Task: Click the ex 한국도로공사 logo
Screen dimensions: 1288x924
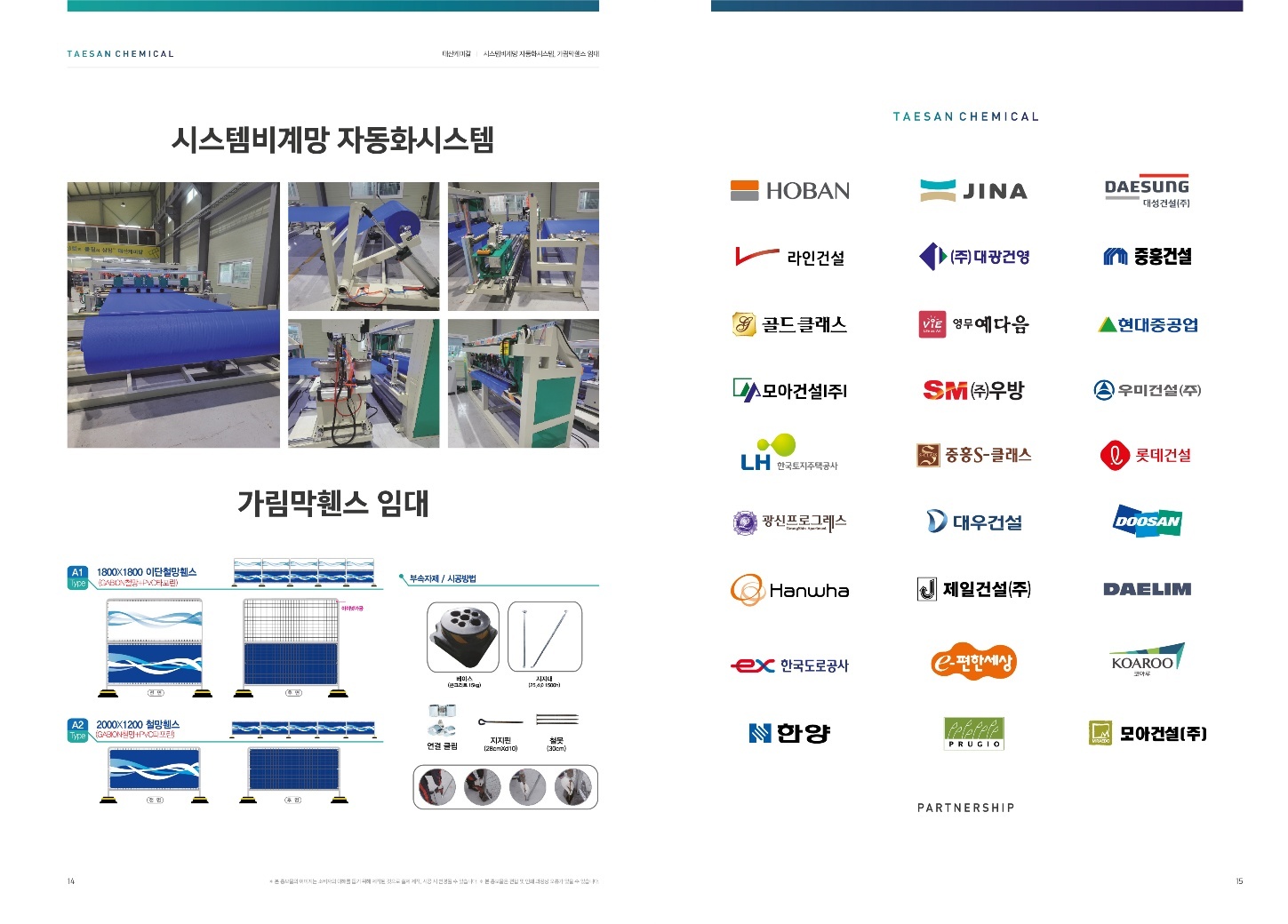Action: point(789,665)
